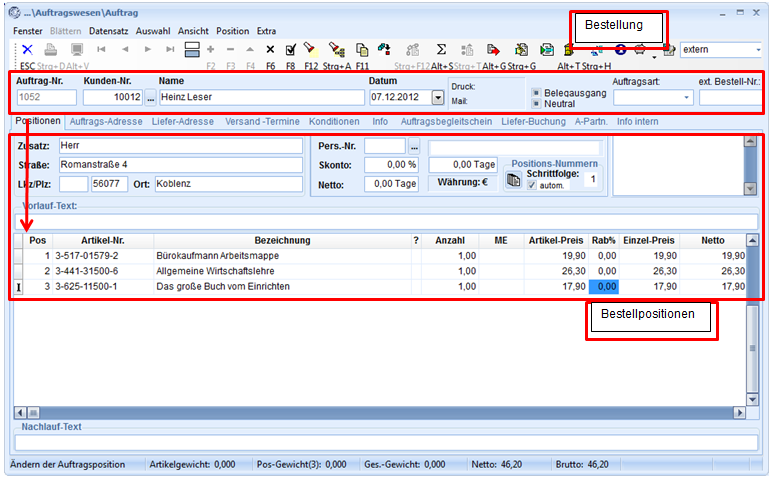Click down arrow of the top-right memo box
Viewport: 769px width, 478px height.
tap(750, 188)
